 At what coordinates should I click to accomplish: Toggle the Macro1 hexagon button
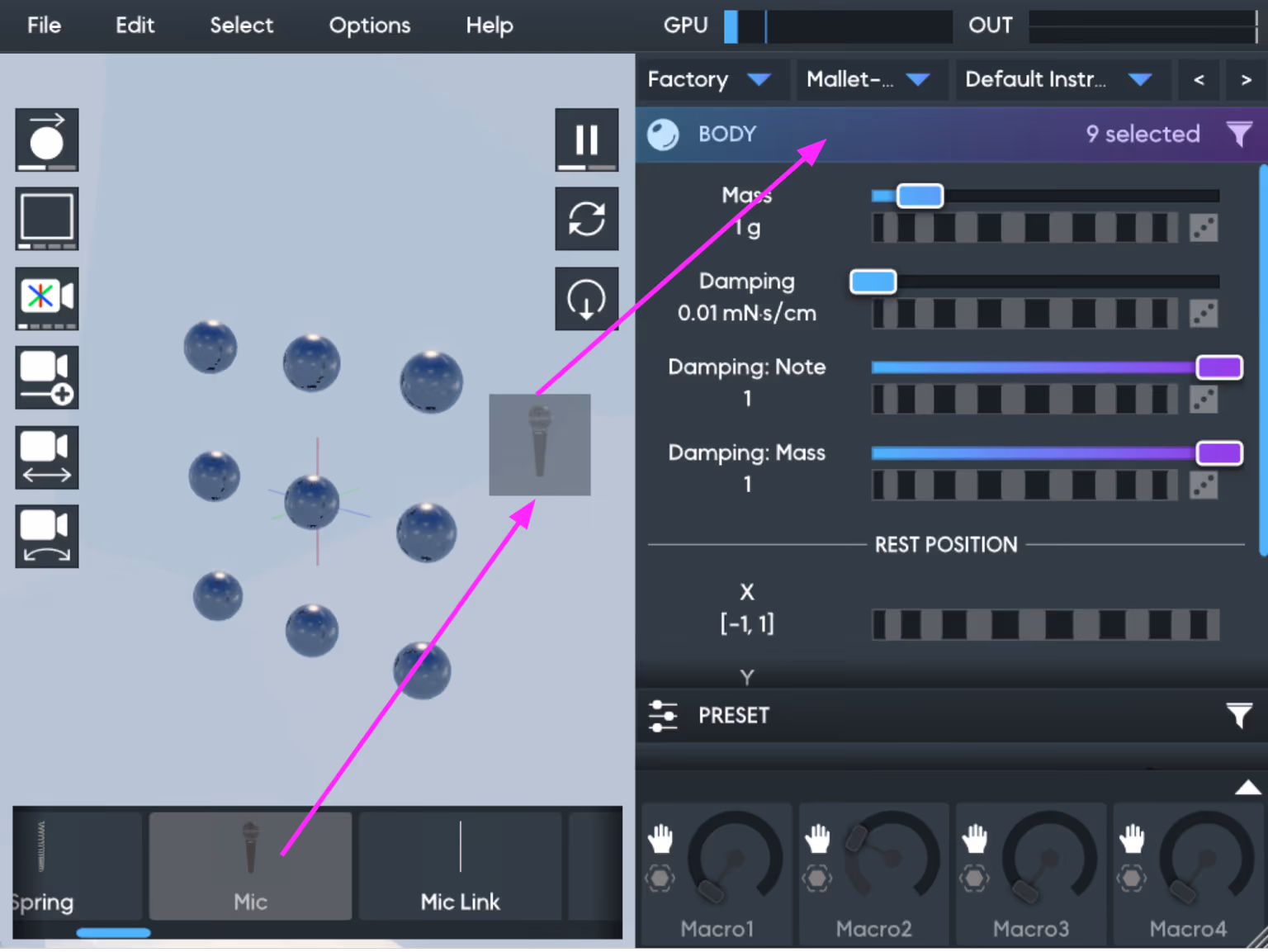click(x=660, y=878)
